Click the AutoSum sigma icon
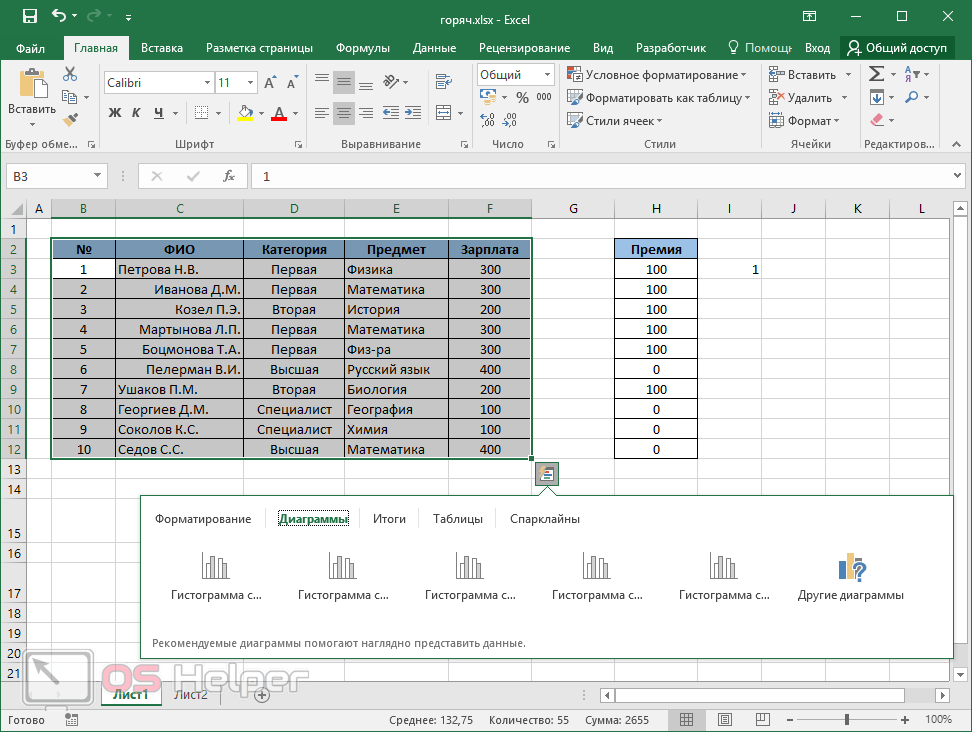 coord(876,74)
